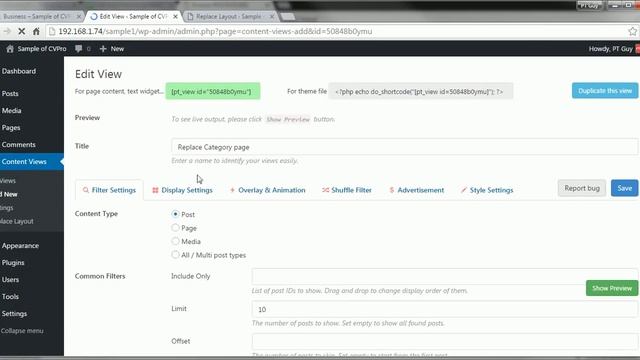Open Posts menu in sidebar
This screenshot has width=640, height=360.
pos(10,93)
